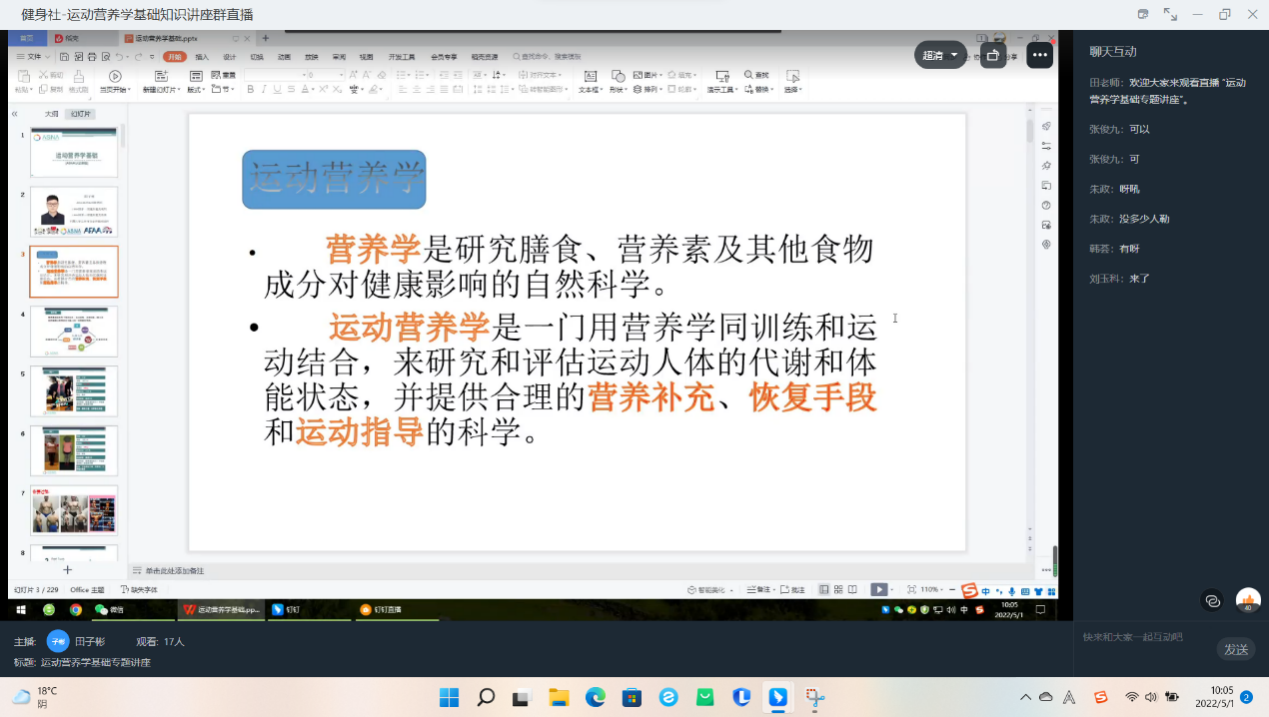Select the 插入 ribbon tab

pos(202,57)
